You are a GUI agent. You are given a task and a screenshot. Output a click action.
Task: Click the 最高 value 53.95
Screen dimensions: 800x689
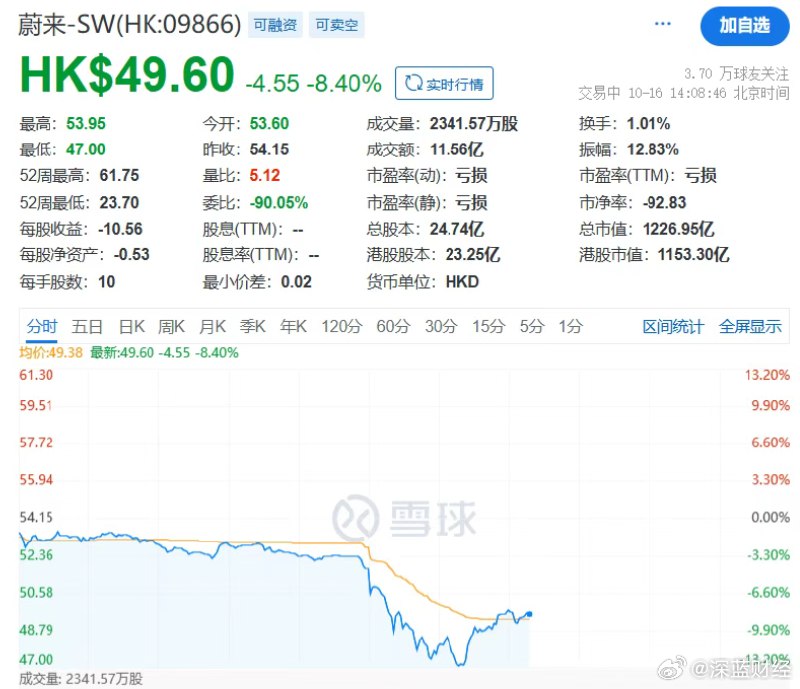86,124
